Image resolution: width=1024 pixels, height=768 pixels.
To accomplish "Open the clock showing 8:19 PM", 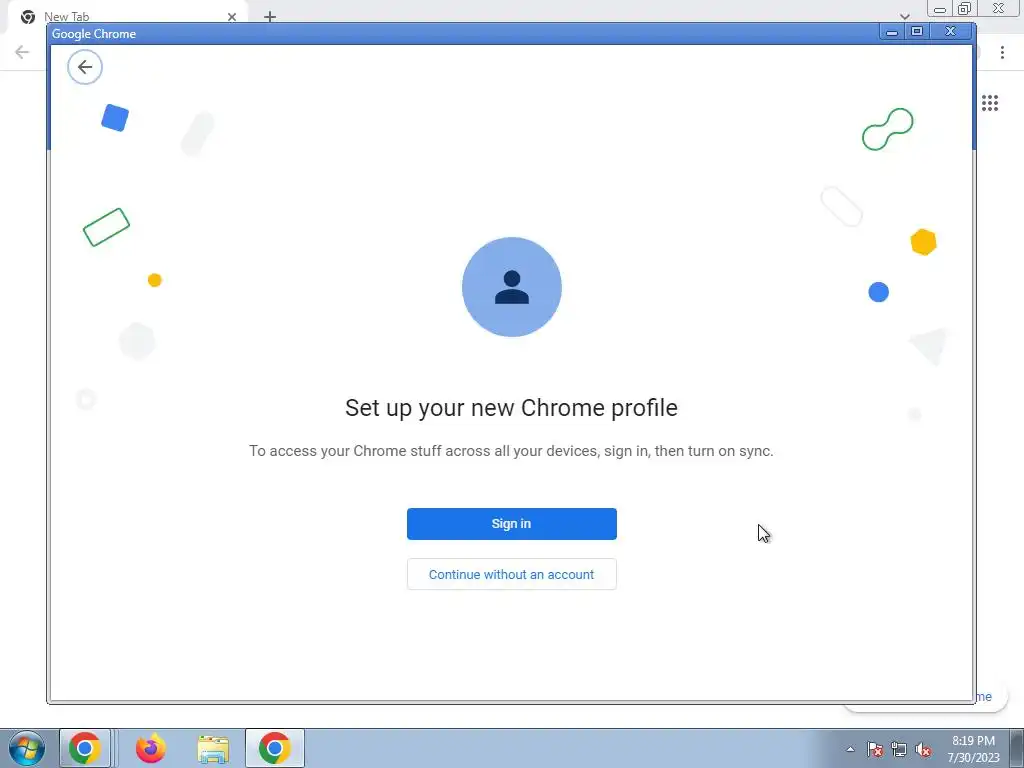I will (973, 748).
